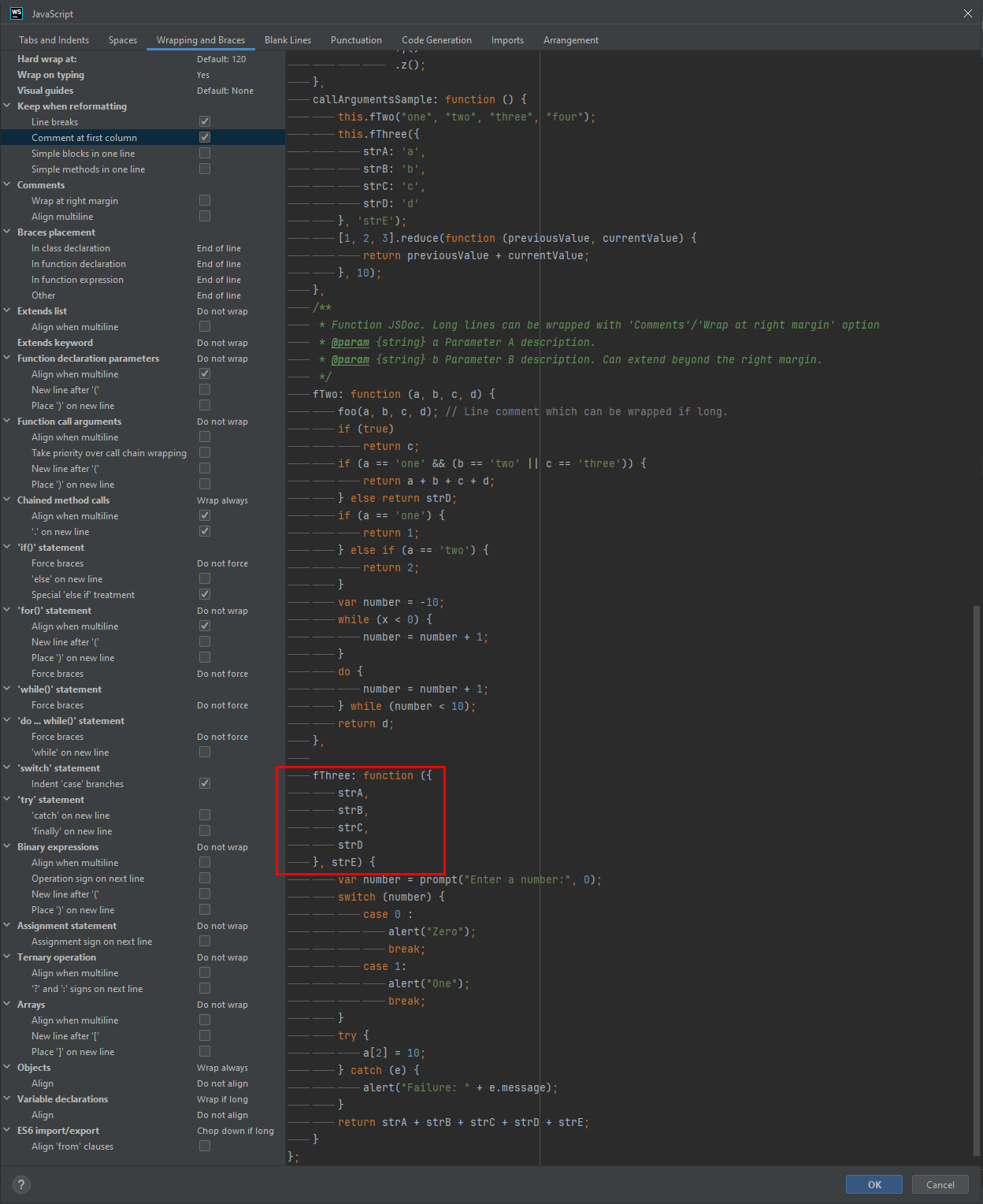Select "'?' and ':' signs on next line" row
Screen dimensions: 983x1204
pos(143,988)
